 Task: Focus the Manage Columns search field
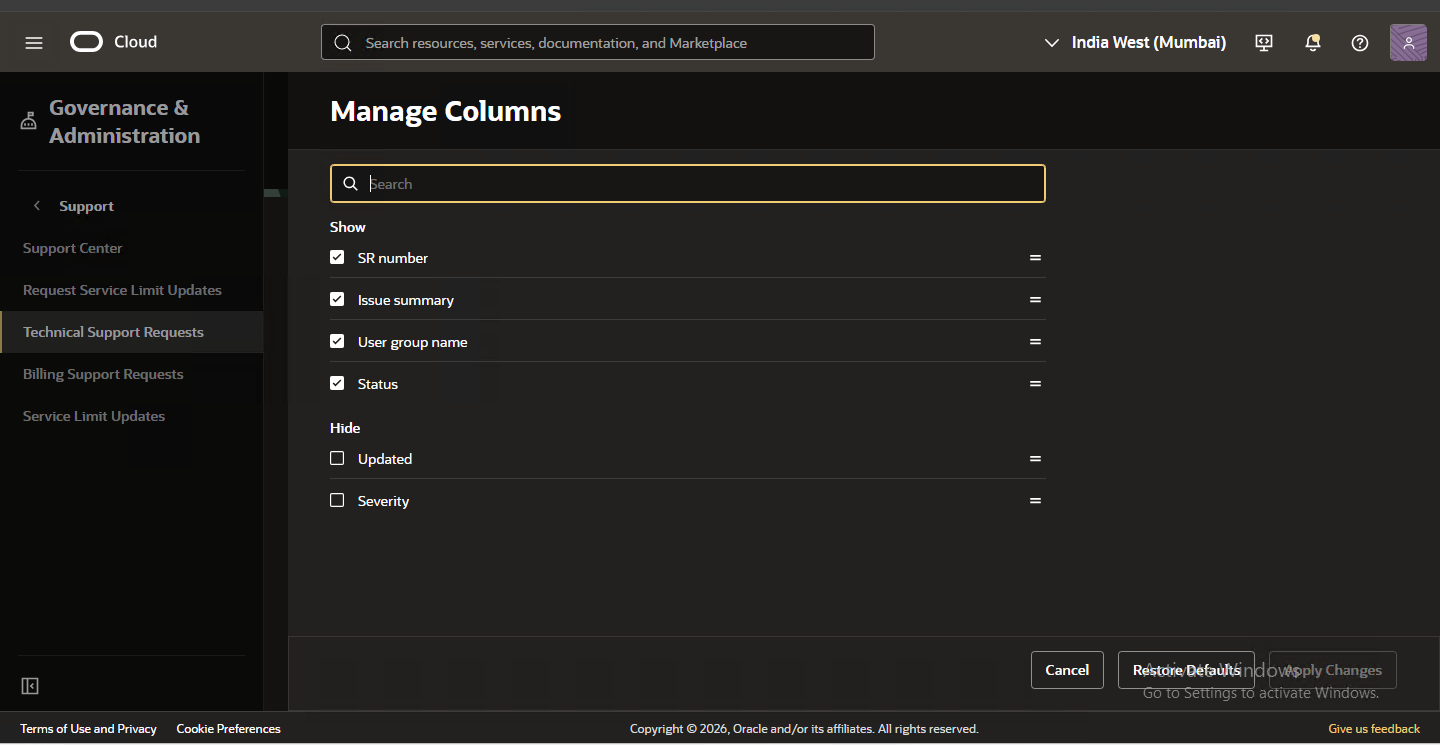click(700, 184)
